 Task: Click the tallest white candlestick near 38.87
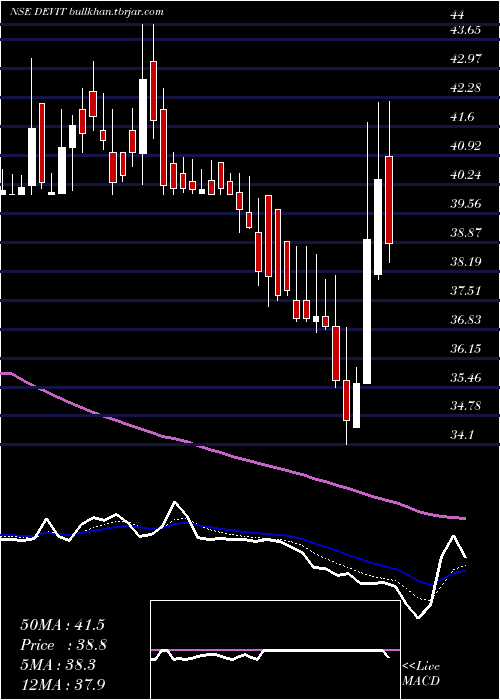tap(367, 311)
